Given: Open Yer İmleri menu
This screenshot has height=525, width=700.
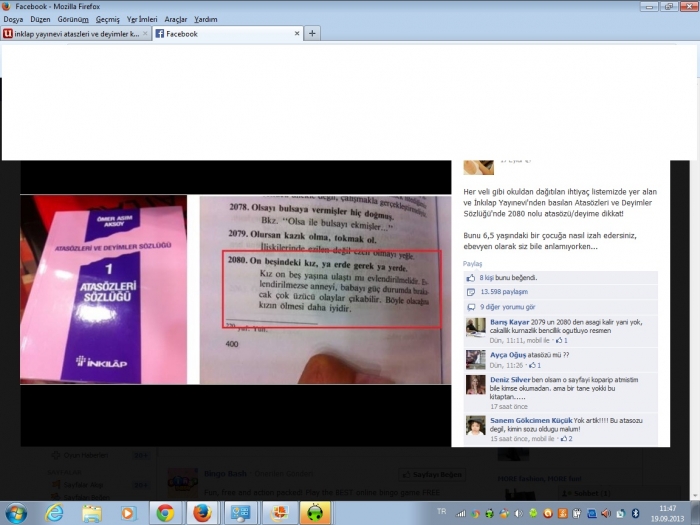Looking at the screenshot, I should (x=142, y=19).
